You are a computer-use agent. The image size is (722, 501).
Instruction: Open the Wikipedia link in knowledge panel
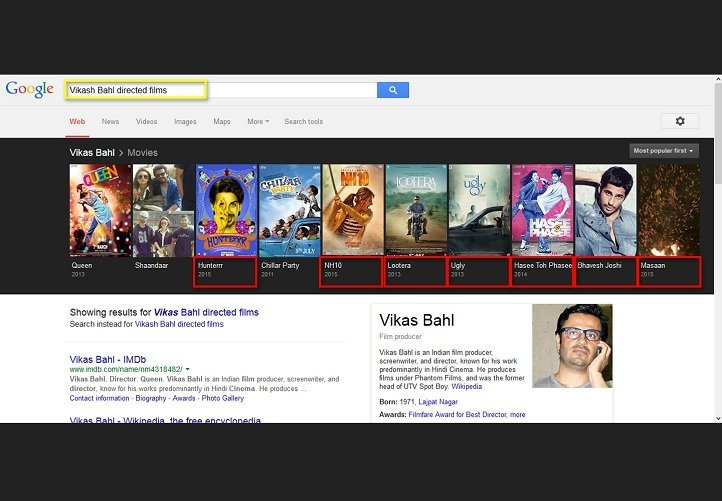coord(467,387)
